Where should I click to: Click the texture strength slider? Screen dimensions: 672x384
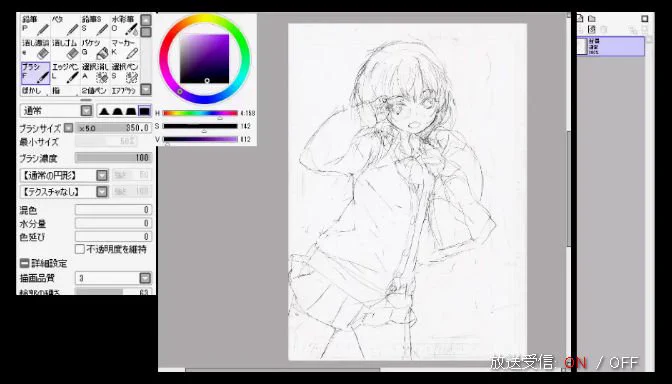132,192
